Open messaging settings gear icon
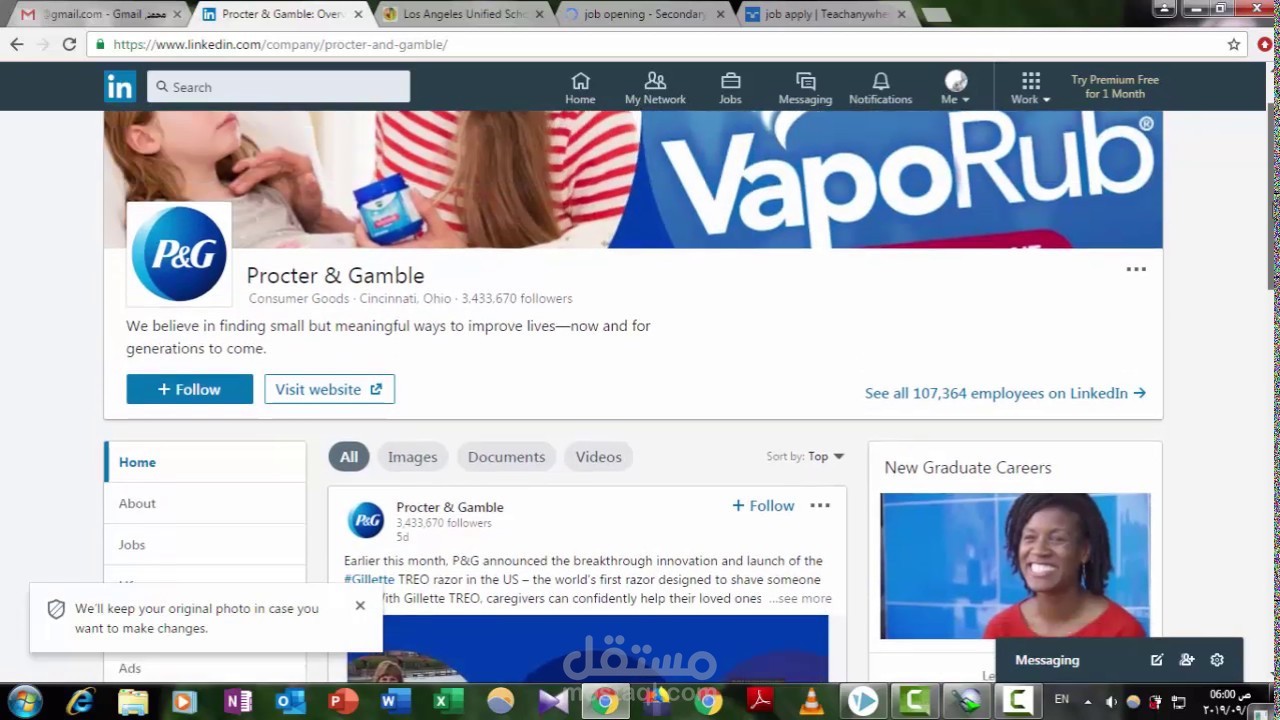1280x720 pixels. [1217, 660]
